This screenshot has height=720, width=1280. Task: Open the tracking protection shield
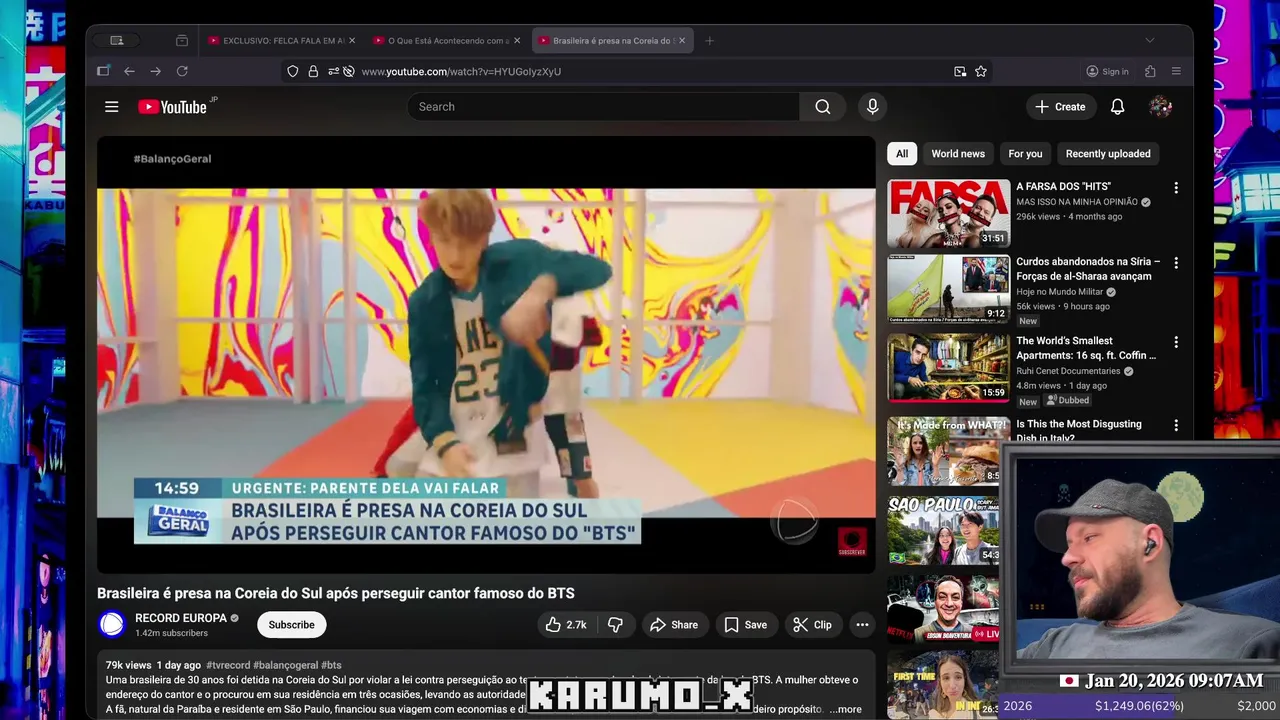point(292,72)
